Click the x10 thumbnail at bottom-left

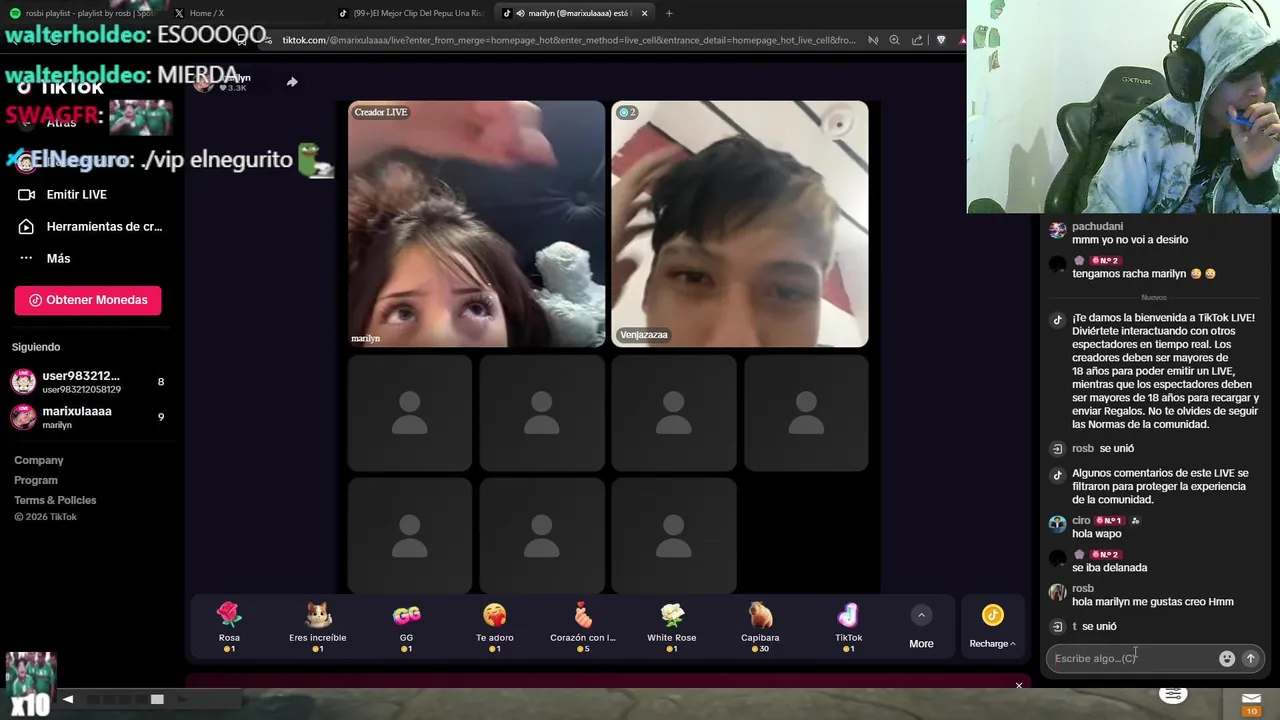(x=30, y=685)
